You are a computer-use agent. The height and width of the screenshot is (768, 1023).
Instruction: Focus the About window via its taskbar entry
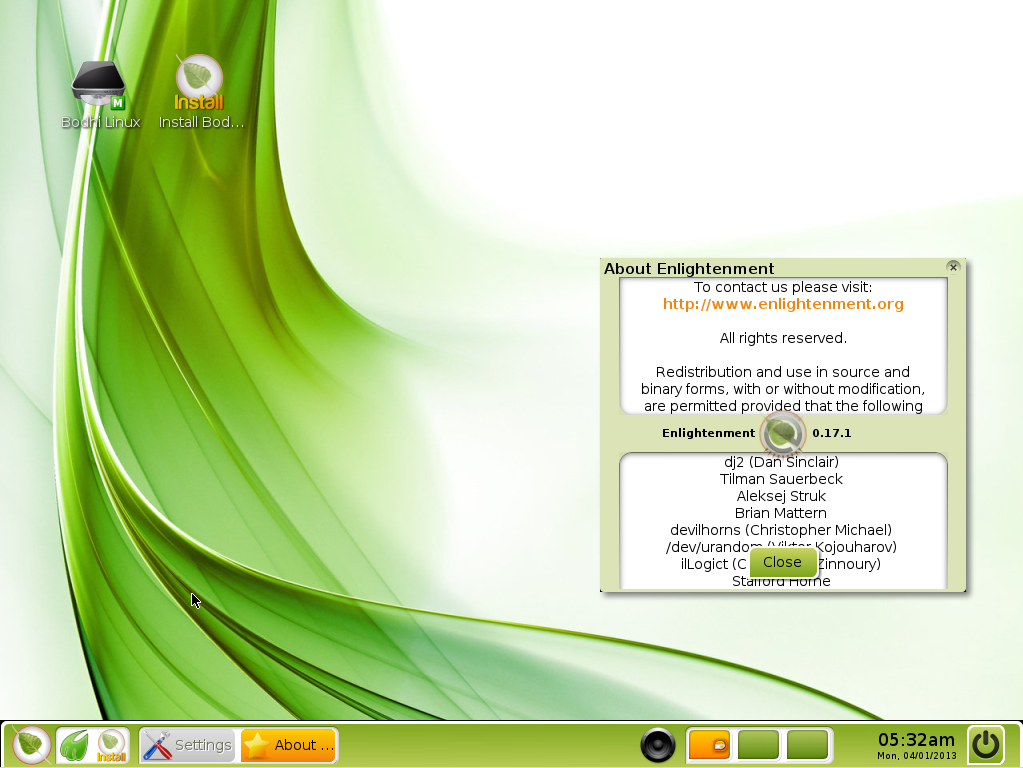(288, 744)
